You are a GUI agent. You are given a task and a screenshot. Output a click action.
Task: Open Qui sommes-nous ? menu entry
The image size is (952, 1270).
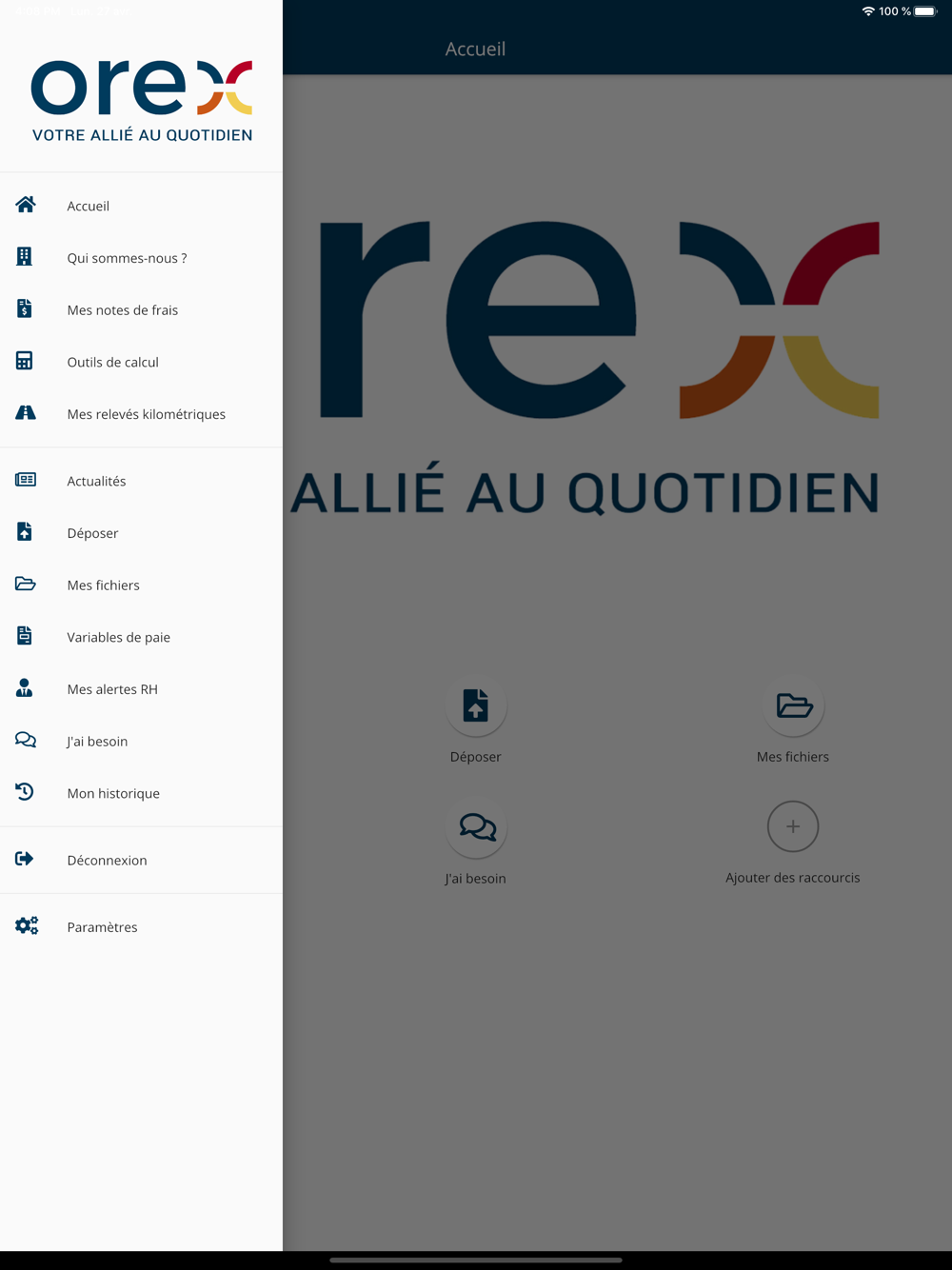click(141, 258)
